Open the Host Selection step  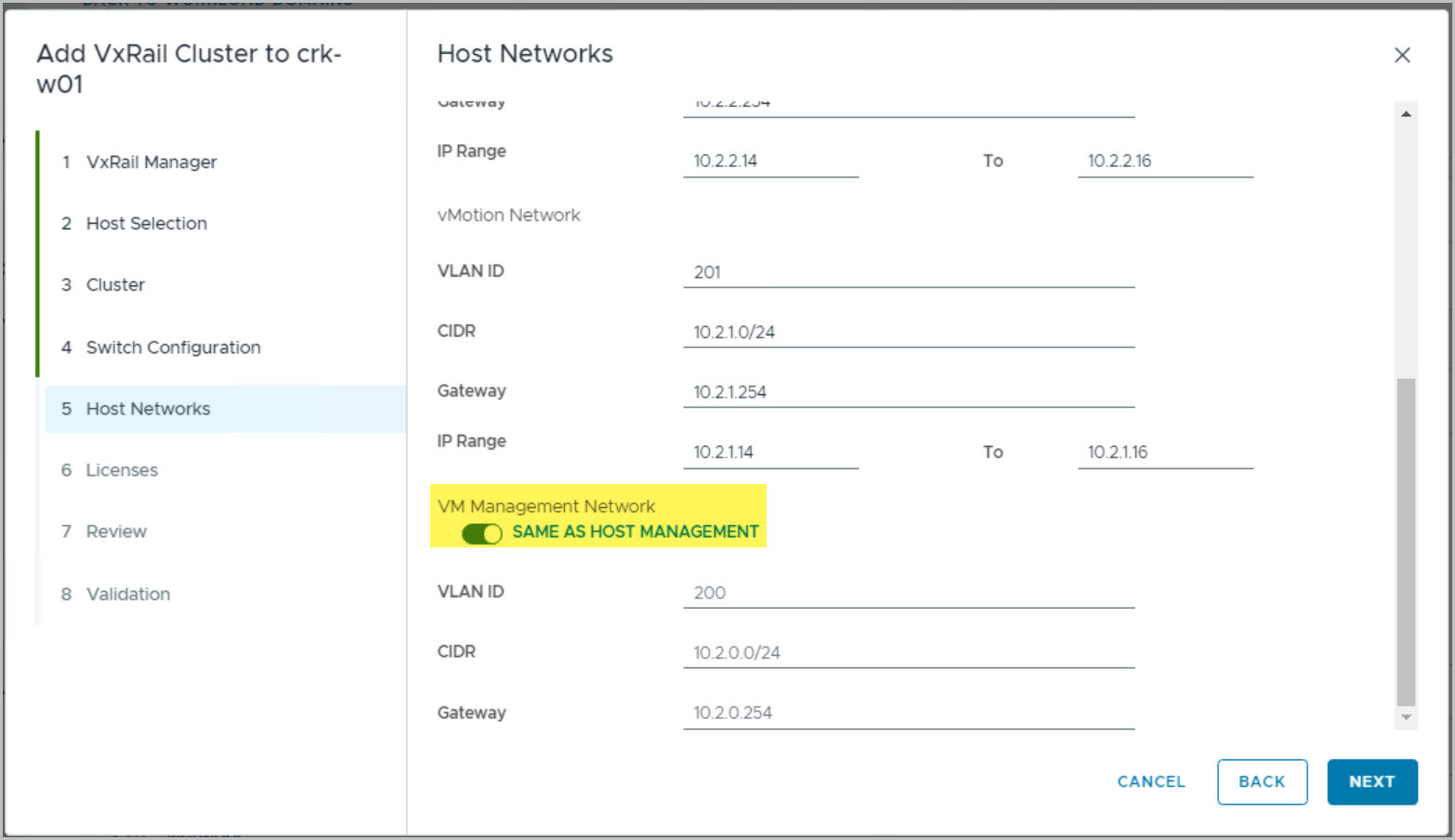coord(146,224)
